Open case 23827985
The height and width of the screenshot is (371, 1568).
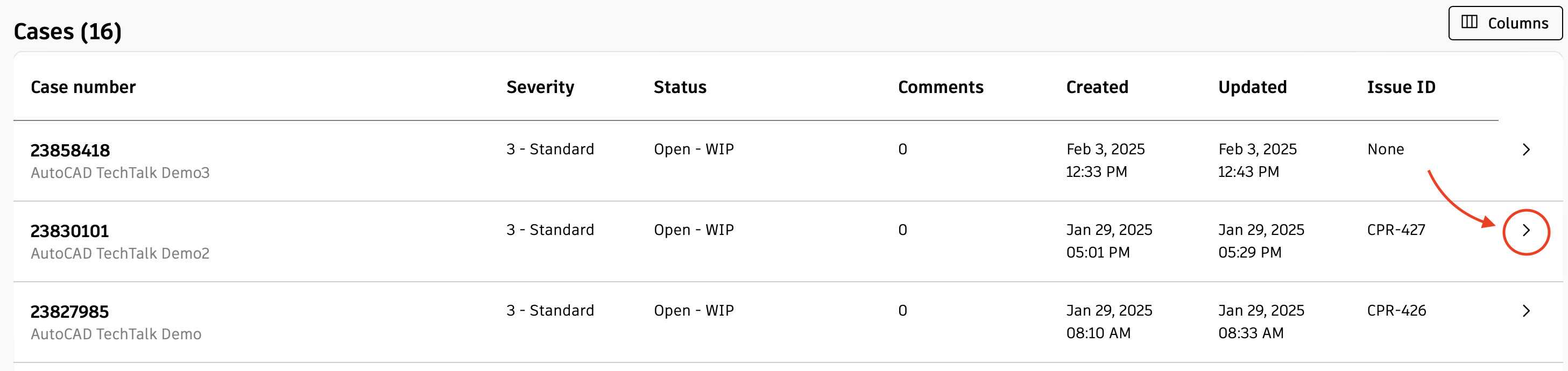tap(70, 311)
